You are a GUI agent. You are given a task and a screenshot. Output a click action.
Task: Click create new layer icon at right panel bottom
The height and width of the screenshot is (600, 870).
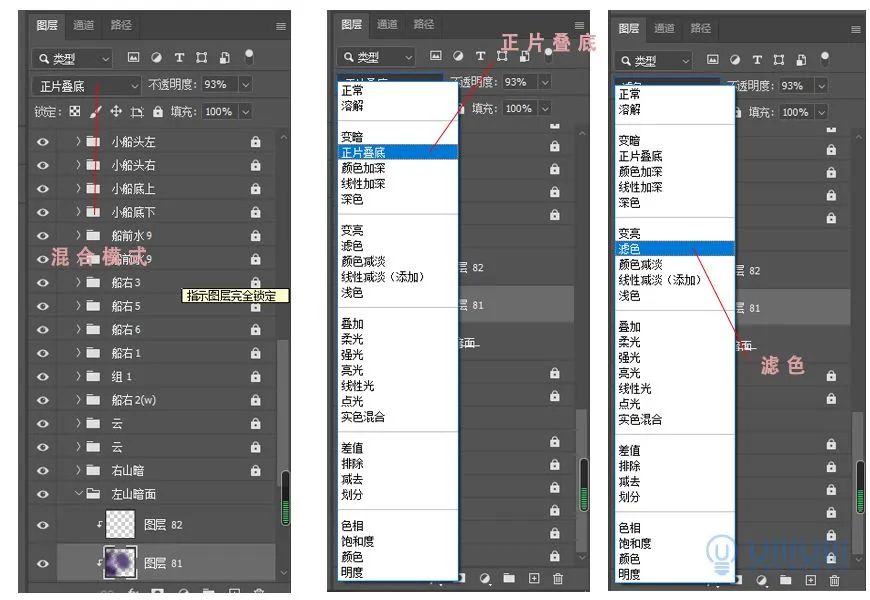811,580
